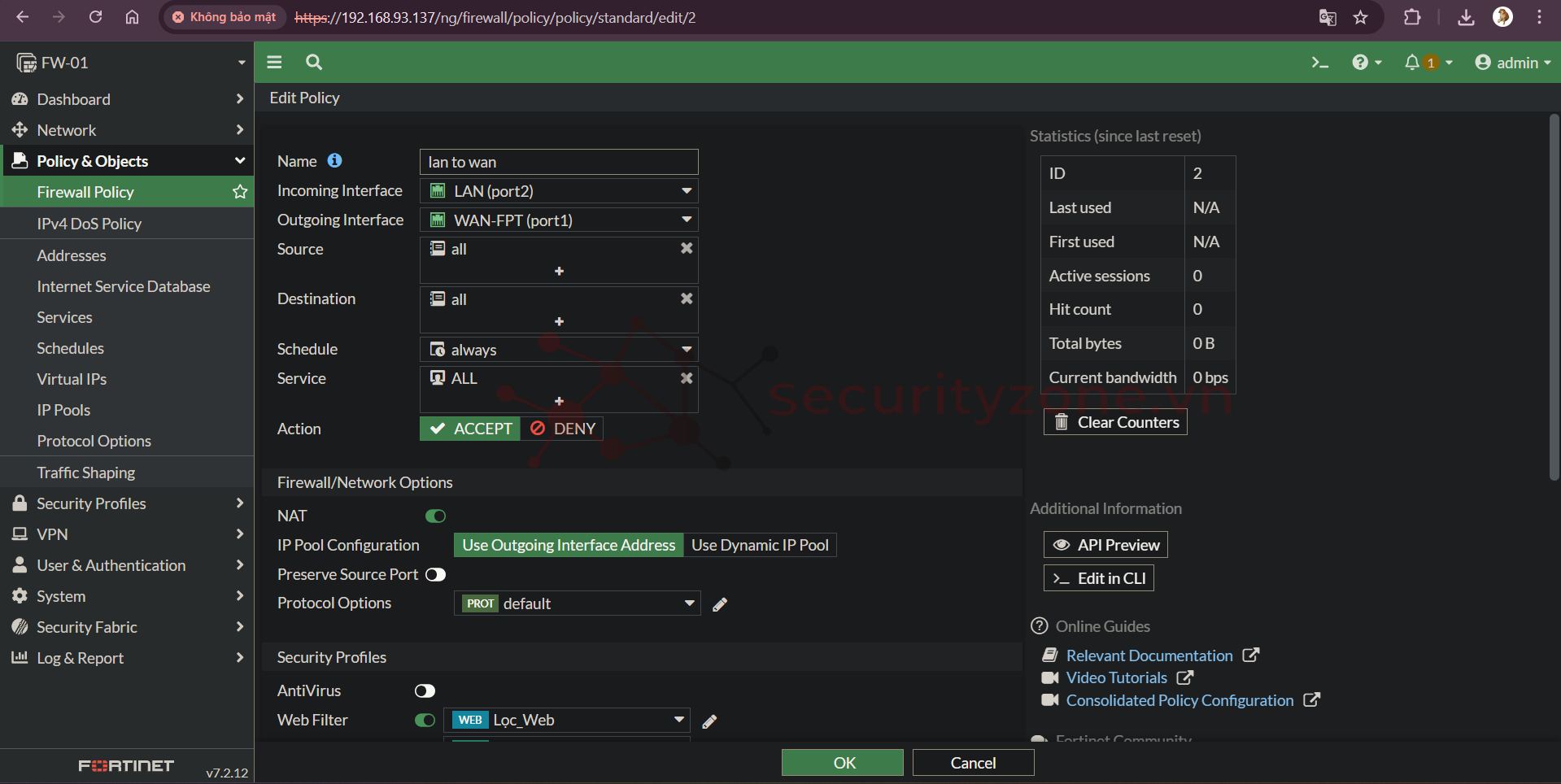The height and width of the screenshot is (784, 1561).
Task: Turn on the AntiVirus toggle
Action: coord(425,691)
